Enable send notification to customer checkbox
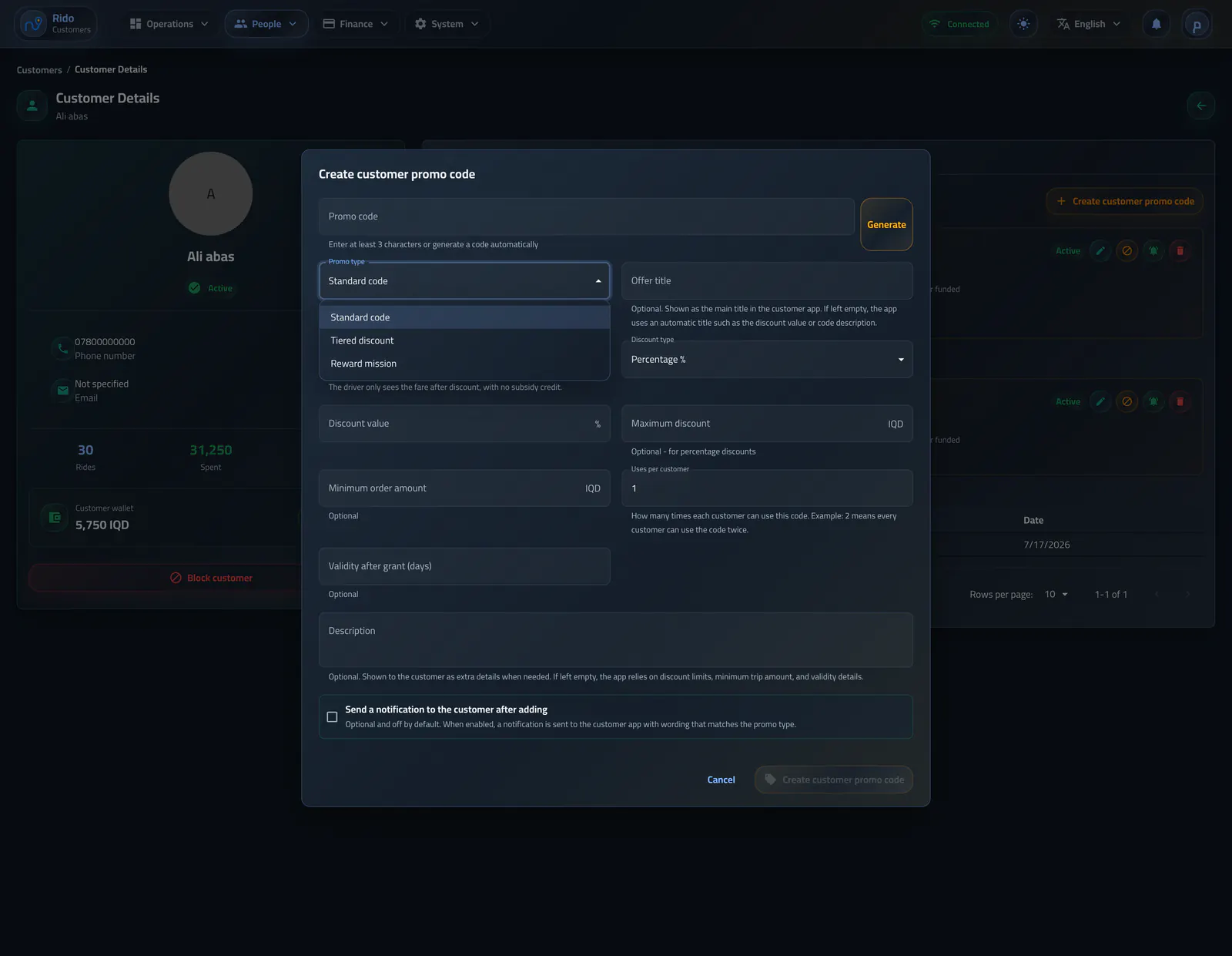 pos(332,716)
